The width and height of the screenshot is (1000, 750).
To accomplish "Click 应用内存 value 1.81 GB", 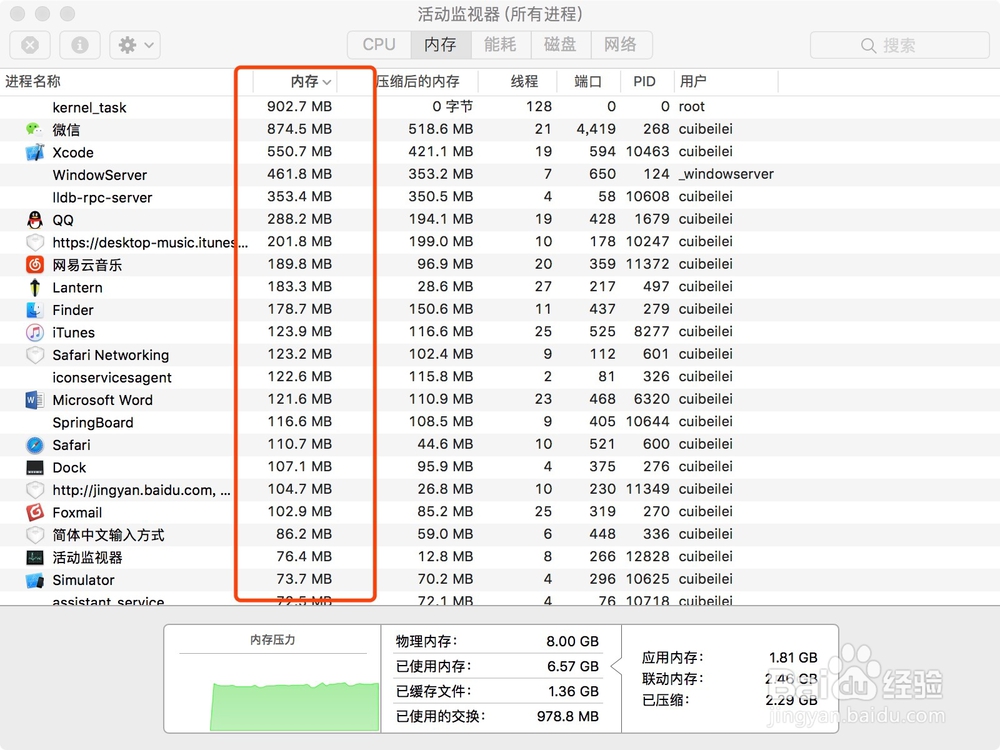I will (793, 658).
